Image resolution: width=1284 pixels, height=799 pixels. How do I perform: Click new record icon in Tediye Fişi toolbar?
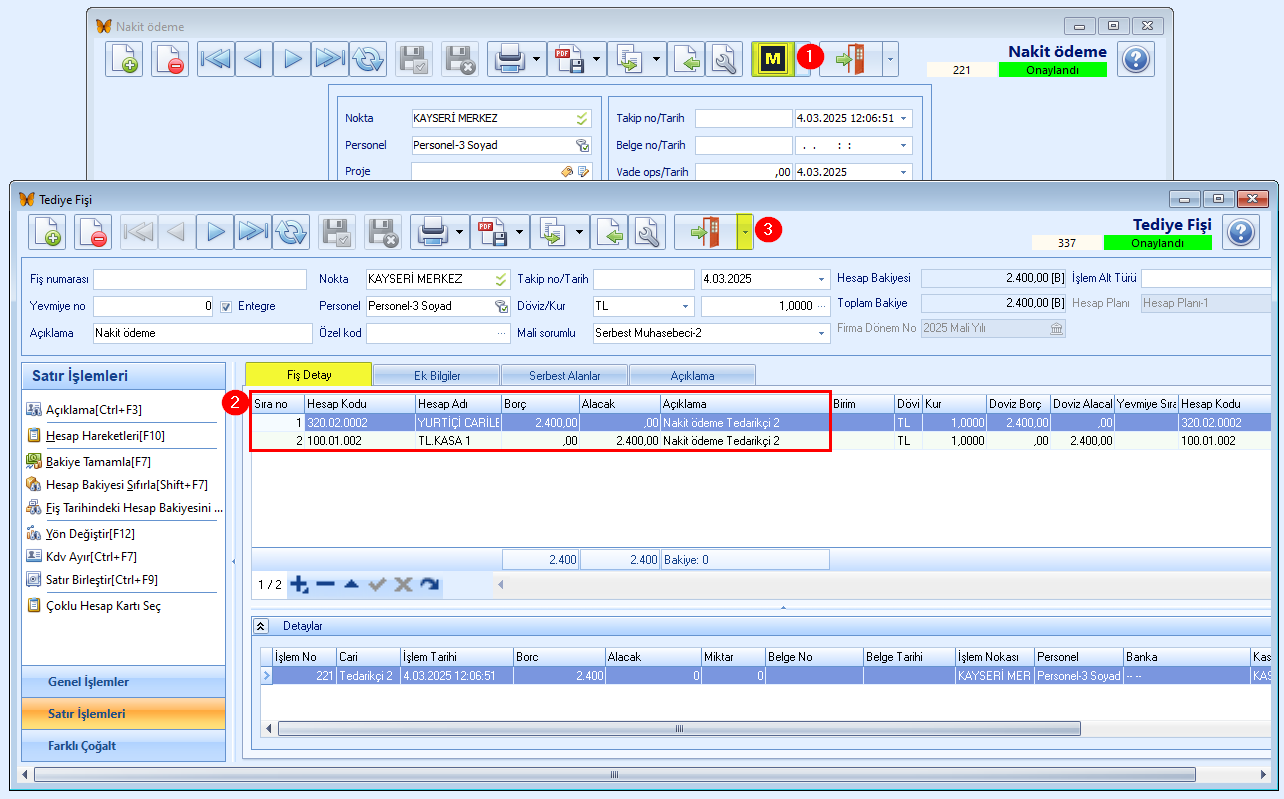pyautogui.click(x=46, y=232)
